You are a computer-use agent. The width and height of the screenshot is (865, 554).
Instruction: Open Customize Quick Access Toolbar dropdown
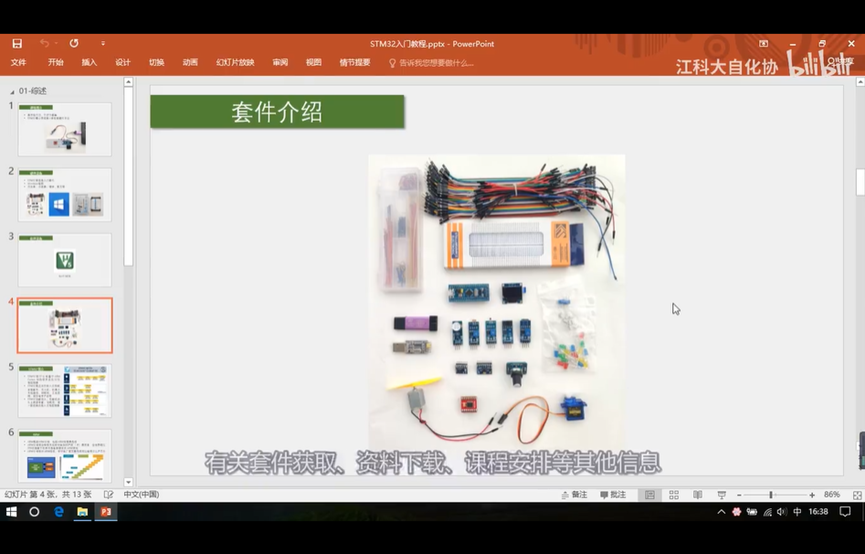point(103,43)
